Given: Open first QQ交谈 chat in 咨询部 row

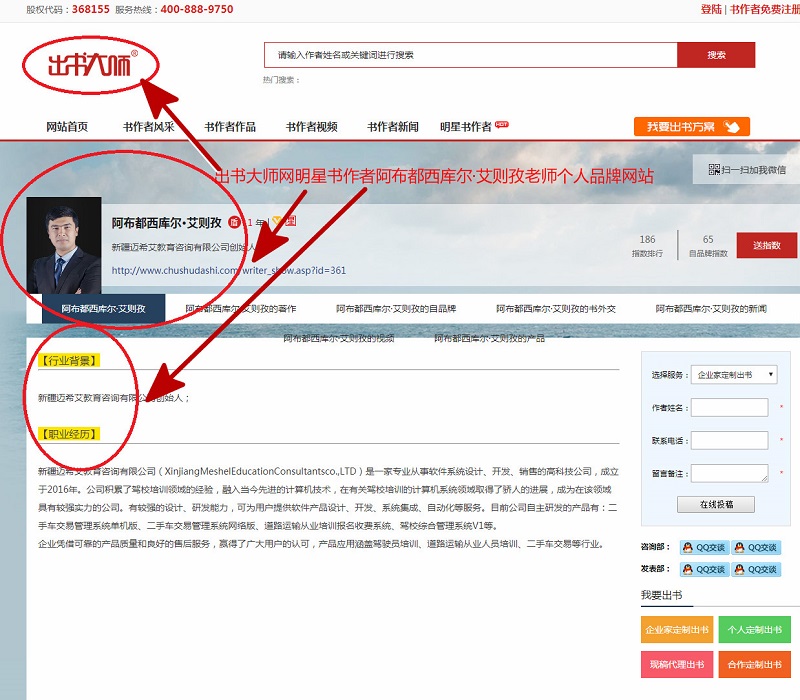Looking at the screenshot, I should [x=703, y=547].
